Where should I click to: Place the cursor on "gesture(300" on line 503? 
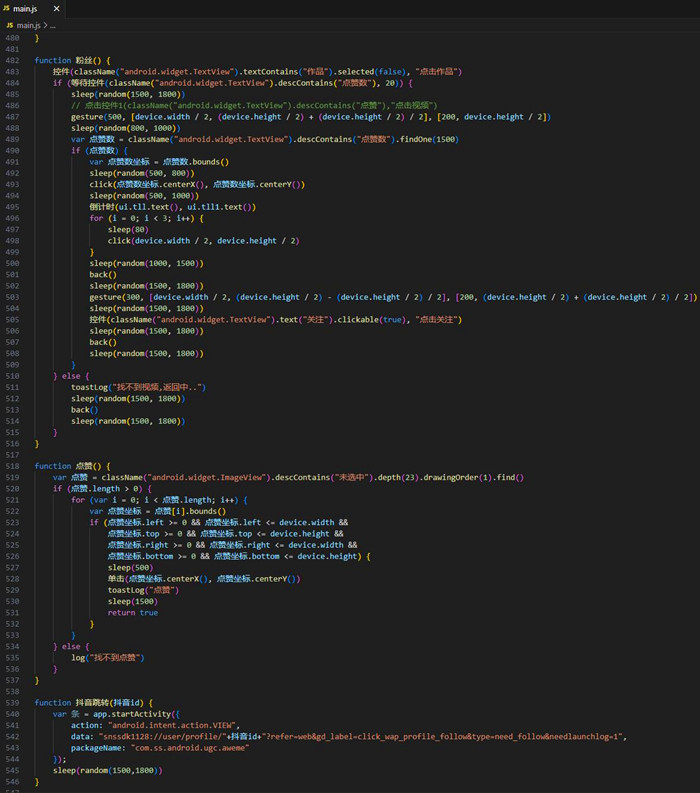click(x=115, y=297)
